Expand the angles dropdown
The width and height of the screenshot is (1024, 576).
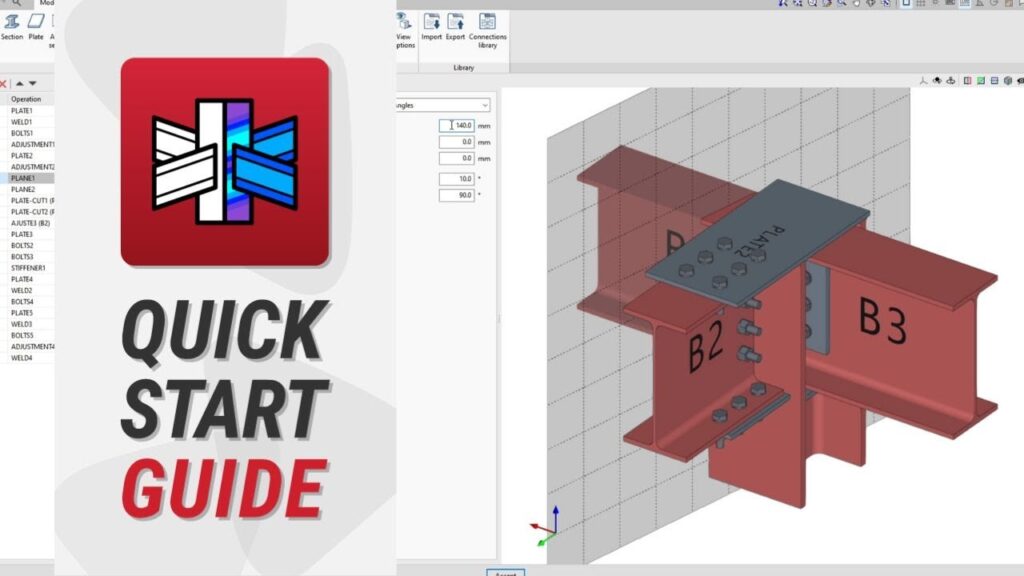[485, 105]
